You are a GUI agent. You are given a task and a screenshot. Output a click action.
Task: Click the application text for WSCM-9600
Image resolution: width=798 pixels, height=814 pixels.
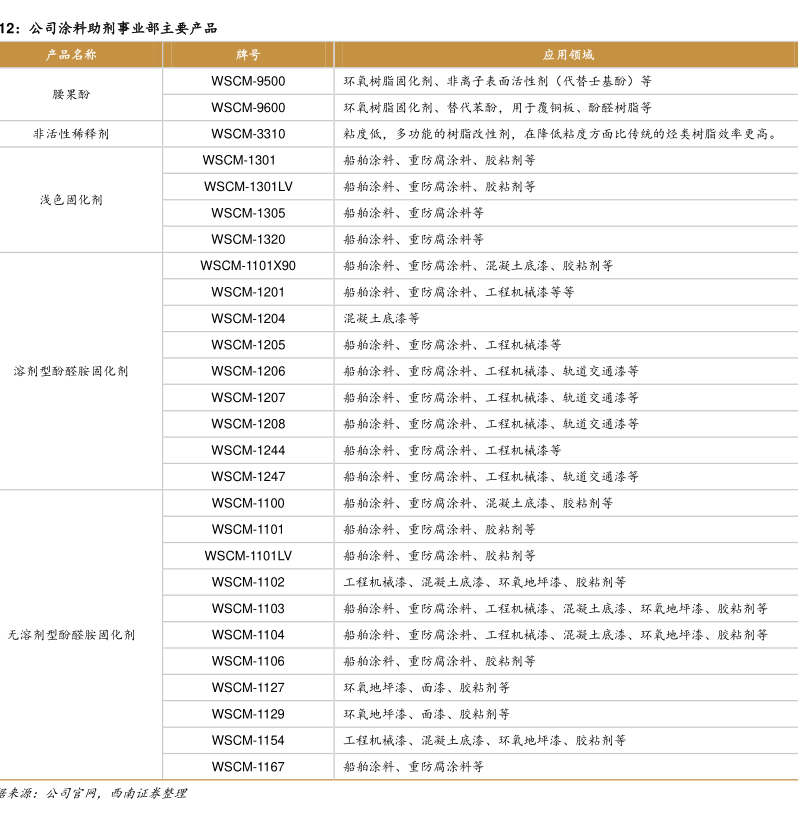(497, 108)
